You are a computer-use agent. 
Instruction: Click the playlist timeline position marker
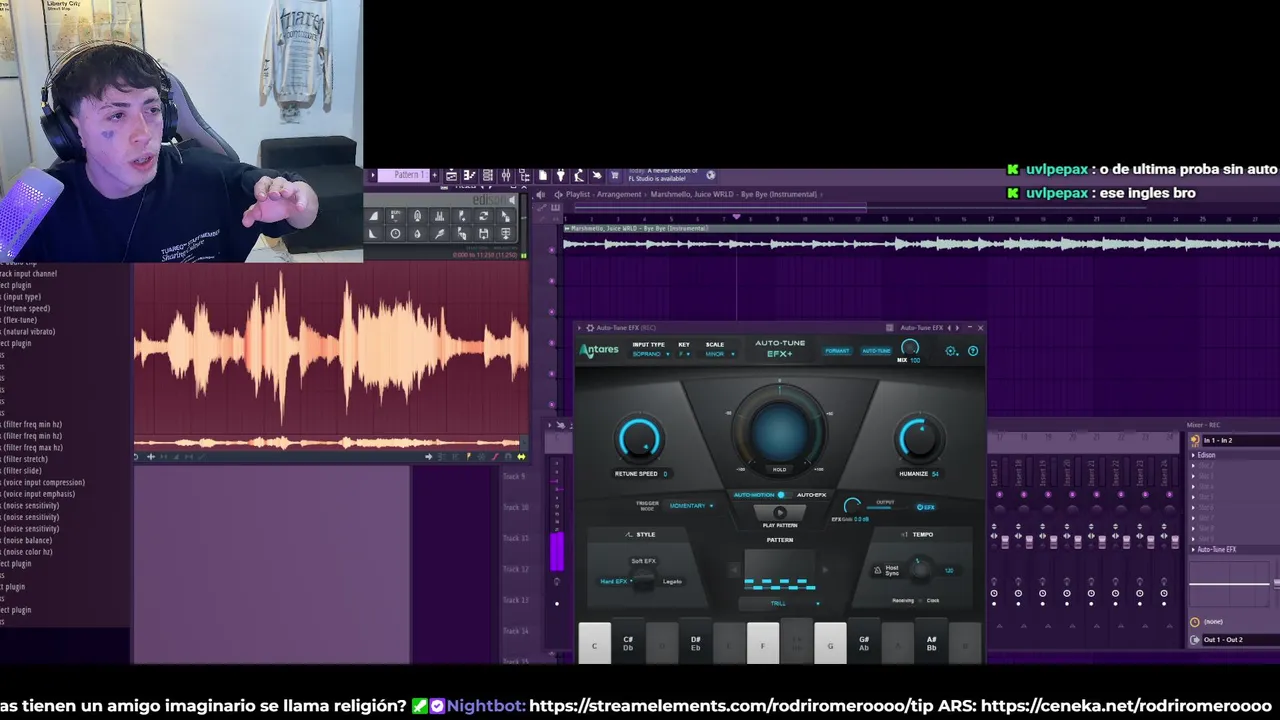click(737, 216)
